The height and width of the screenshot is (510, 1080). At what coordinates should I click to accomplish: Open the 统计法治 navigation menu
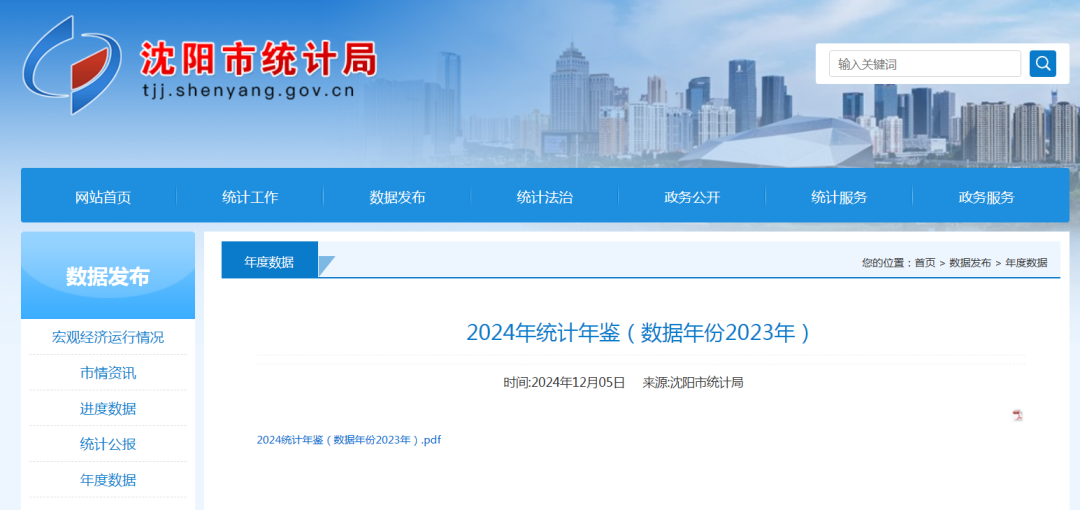[x=545, y=197]
